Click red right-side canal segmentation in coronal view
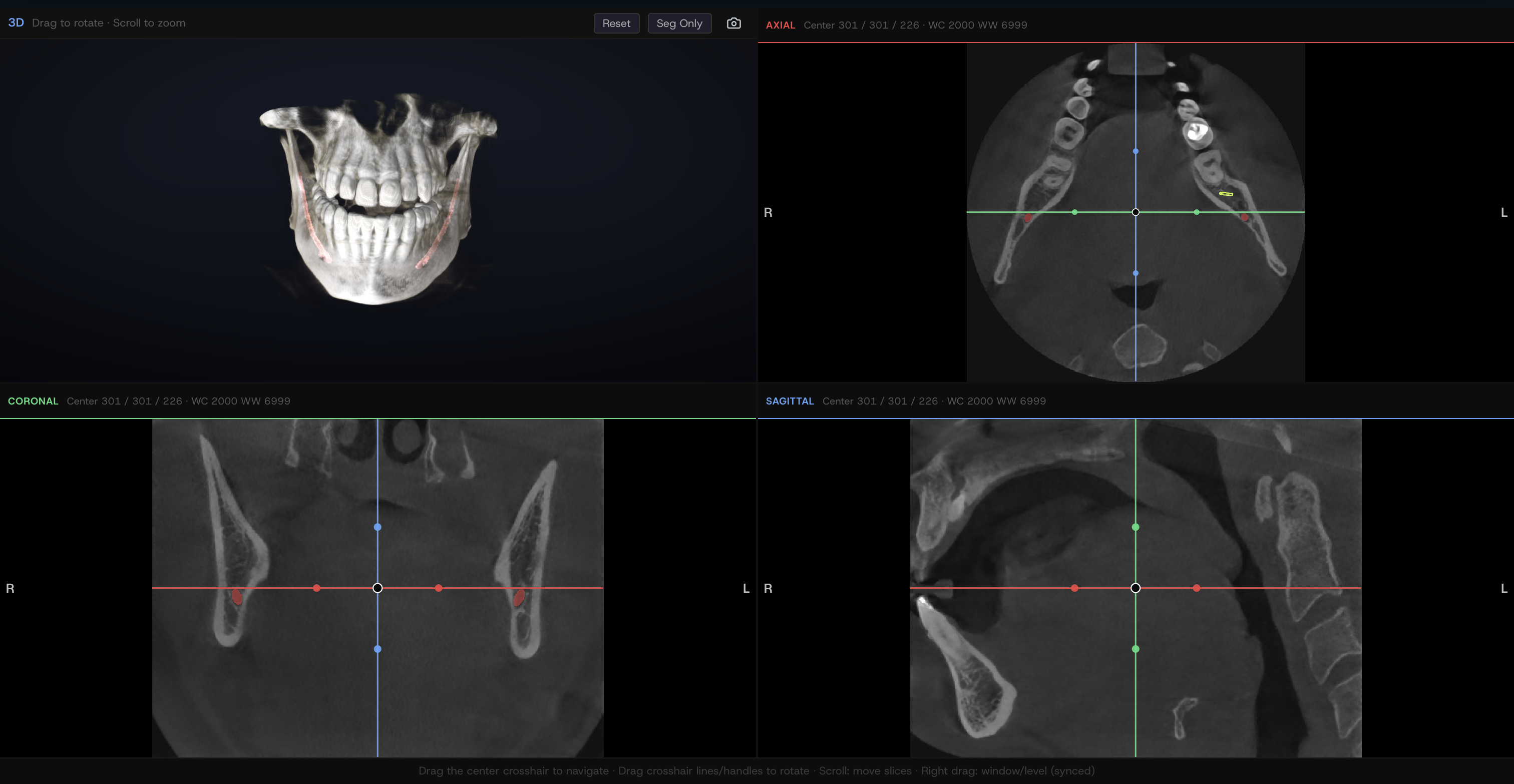Screen dimensions: 1514x784 237,597
